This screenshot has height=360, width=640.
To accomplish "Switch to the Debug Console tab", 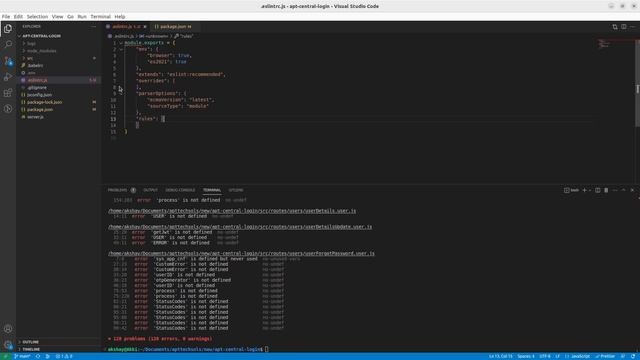I will [x=180, y=190].
